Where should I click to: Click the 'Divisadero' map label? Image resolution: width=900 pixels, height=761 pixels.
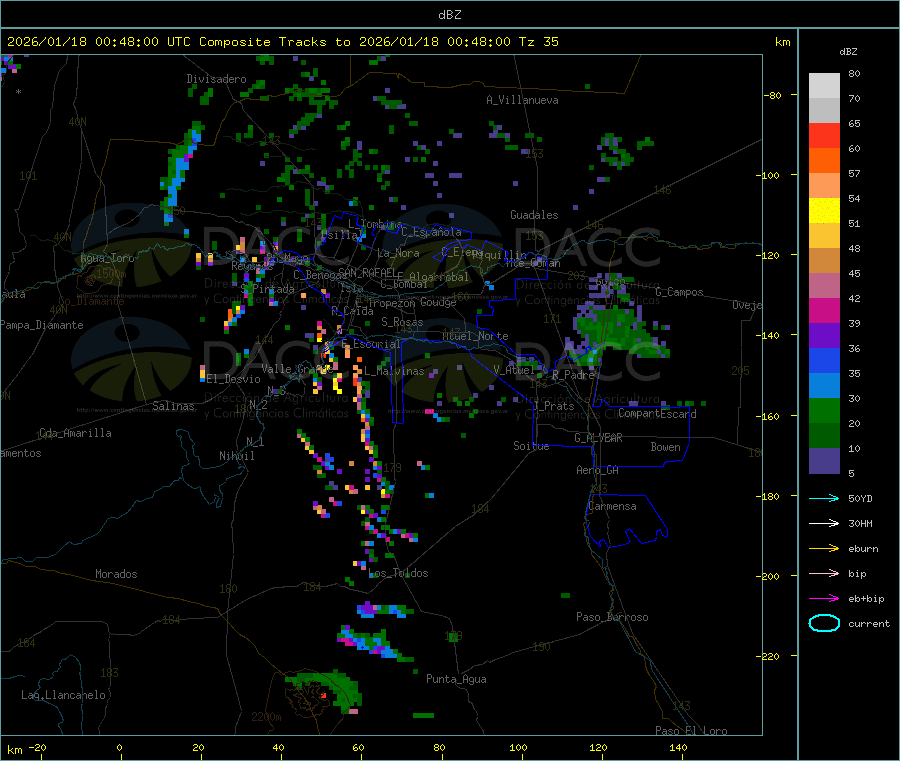tap(216, 79)
